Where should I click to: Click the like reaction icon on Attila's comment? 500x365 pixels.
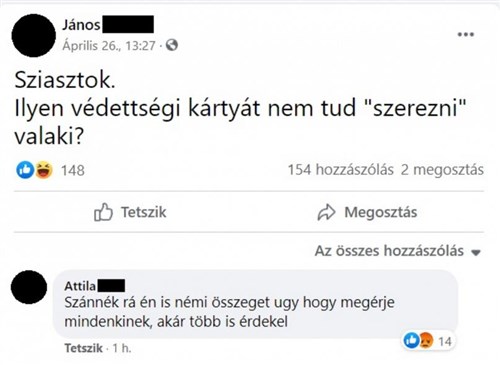pos(411,341)
